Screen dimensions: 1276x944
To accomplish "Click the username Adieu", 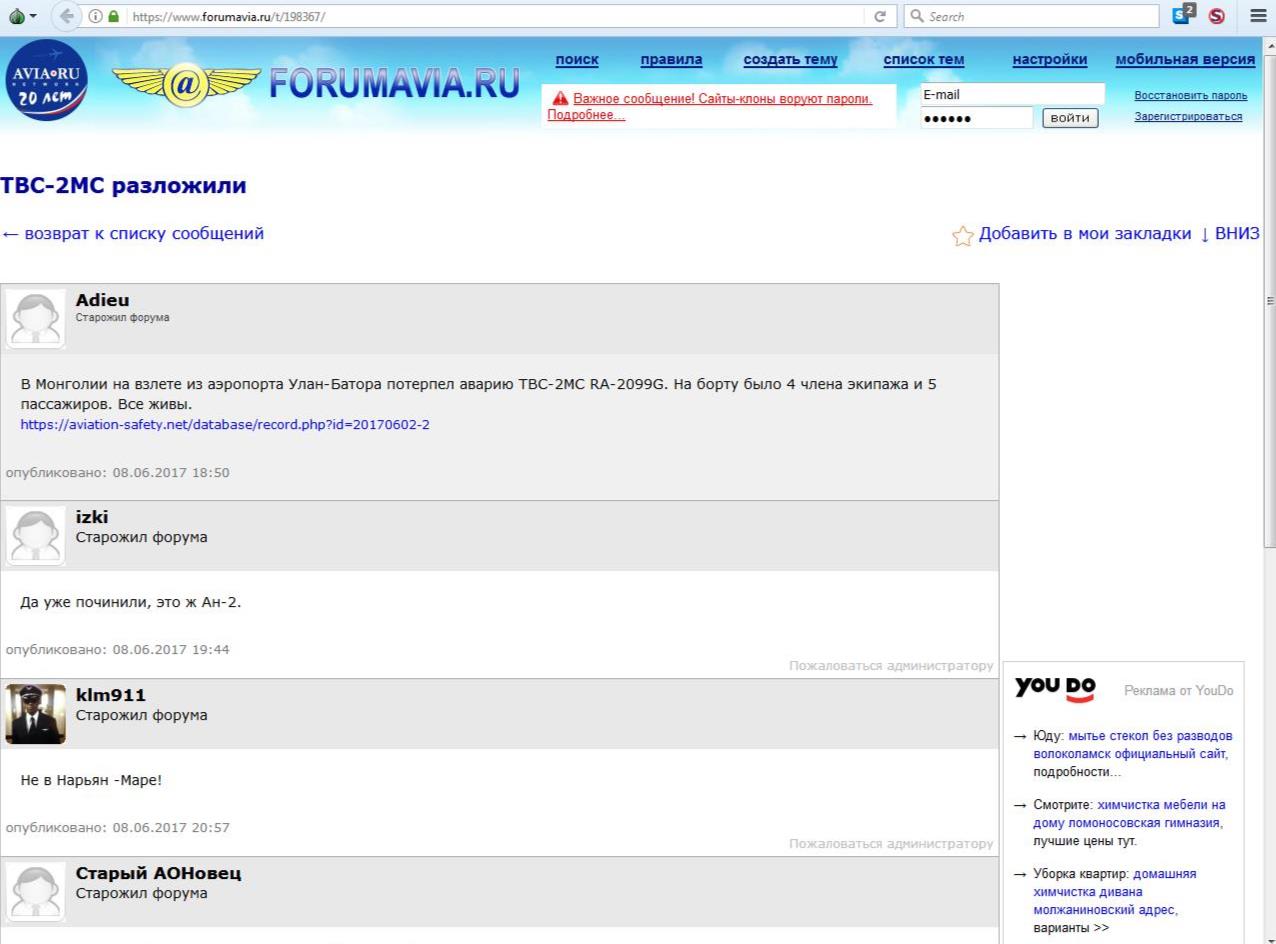I will (102, 300).
